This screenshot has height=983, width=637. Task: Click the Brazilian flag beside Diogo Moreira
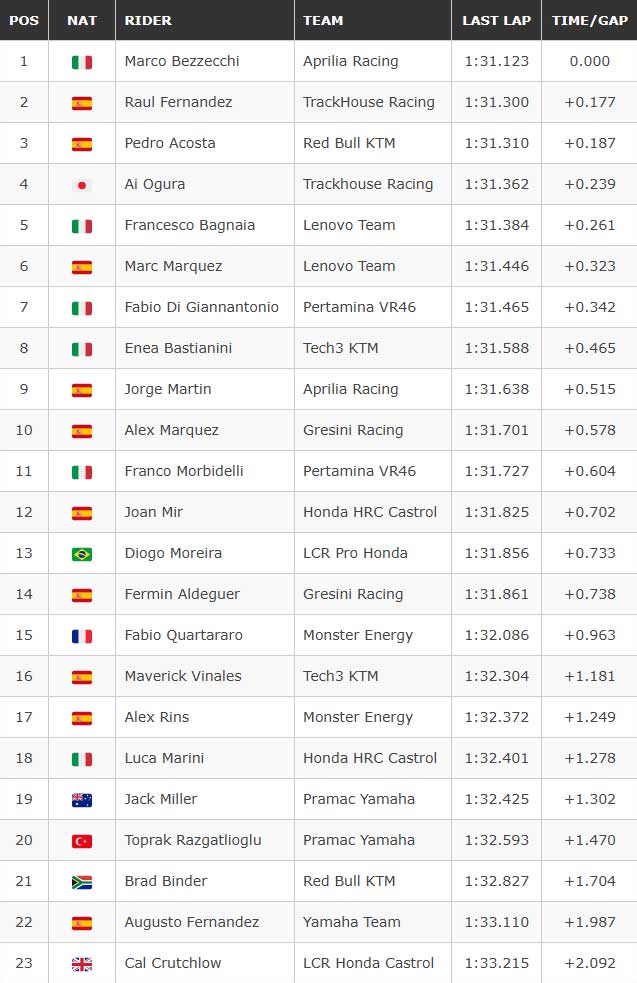point(82,554)
